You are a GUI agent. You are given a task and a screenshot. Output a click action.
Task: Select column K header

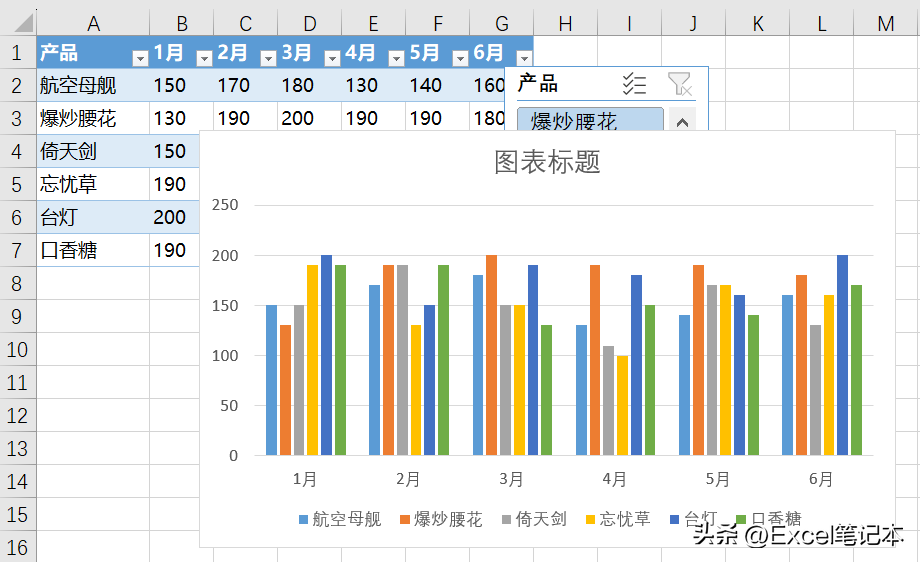[757, 23]
